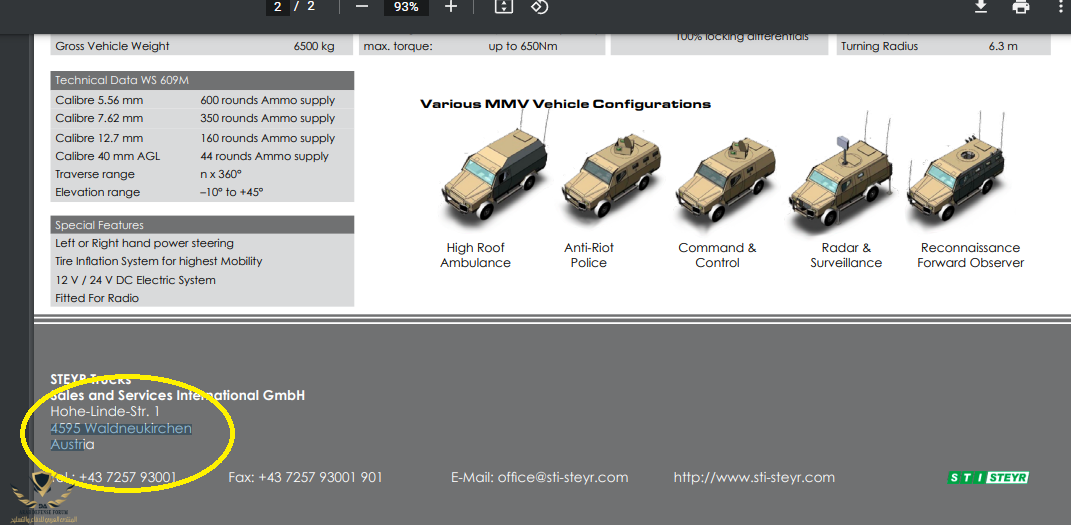1071x525 pixels.
Task: Click the Special Features table header
Action: pos(202,225)
